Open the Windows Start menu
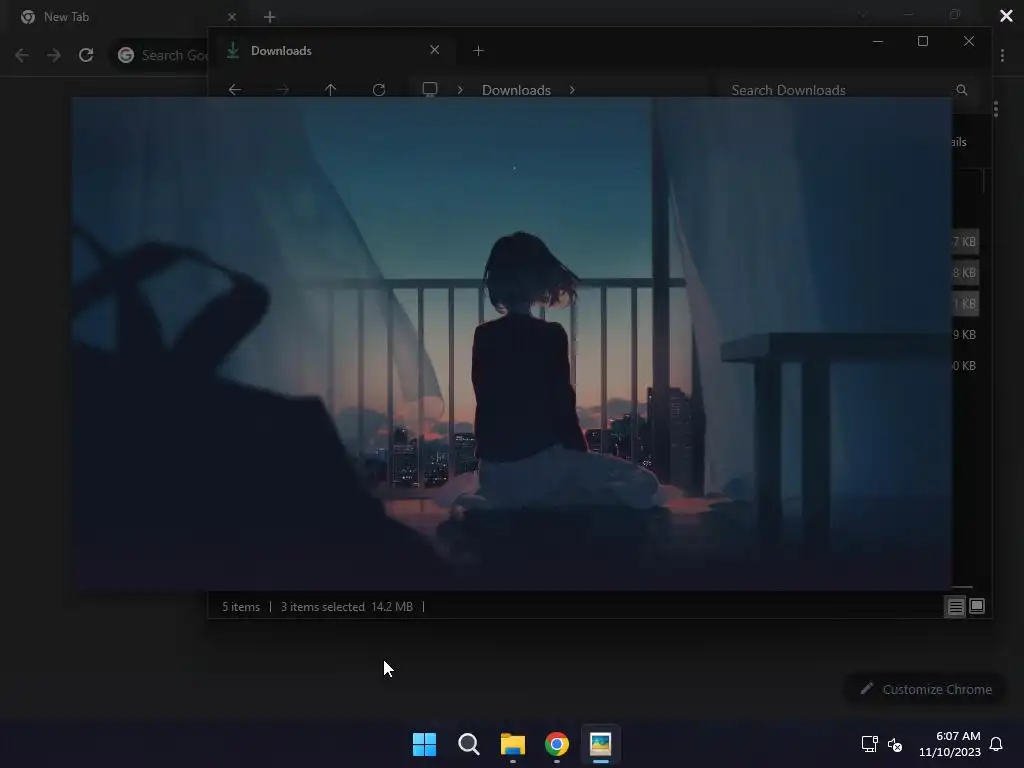Screen dimensions: 1024x768 tap(424, 744)
